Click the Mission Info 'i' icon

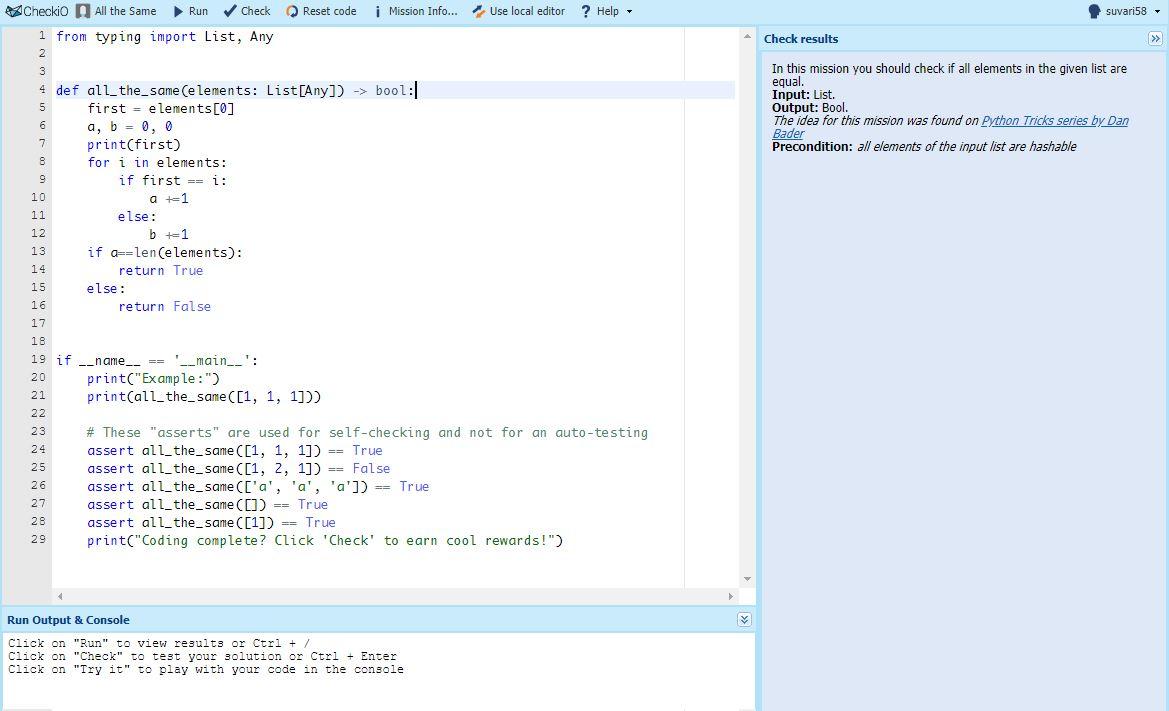(x=377, y=11)
